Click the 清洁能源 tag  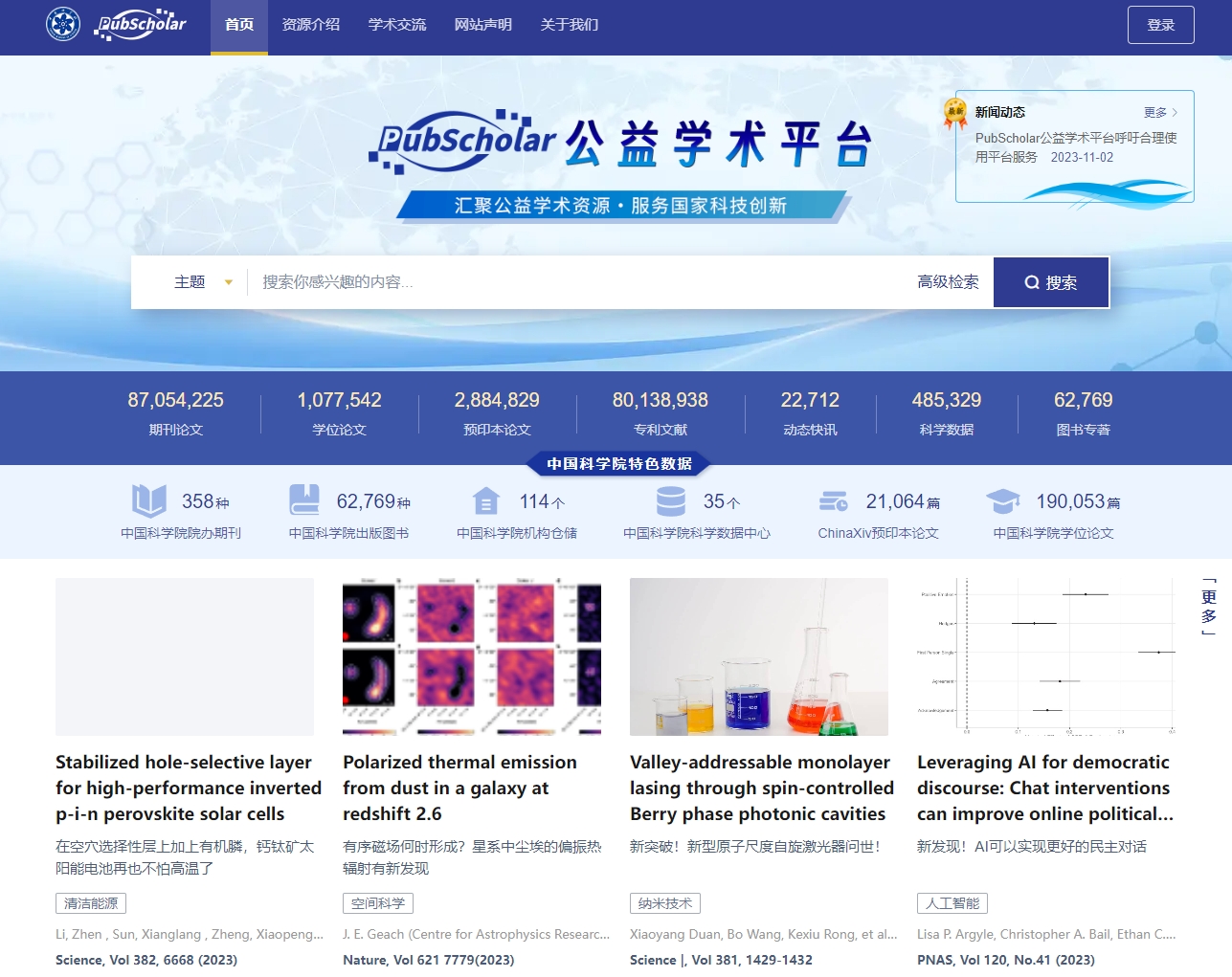[91, 903]
